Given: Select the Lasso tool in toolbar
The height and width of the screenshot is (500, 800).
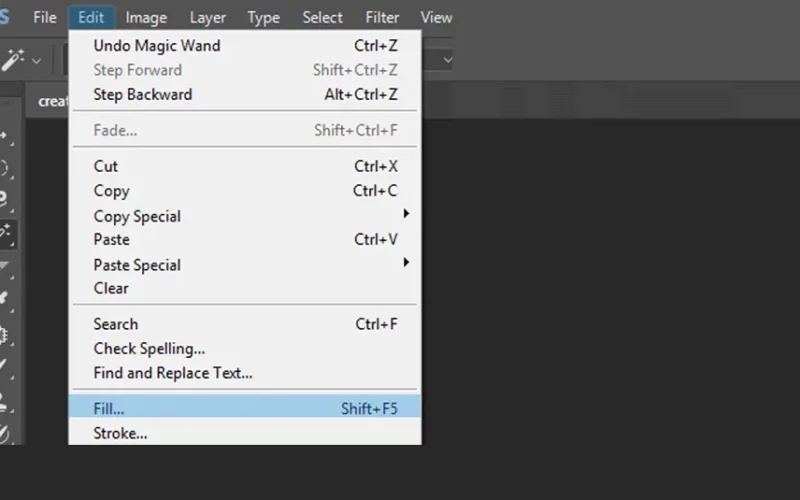Looking at the screenshot, I should click(5, 200).
